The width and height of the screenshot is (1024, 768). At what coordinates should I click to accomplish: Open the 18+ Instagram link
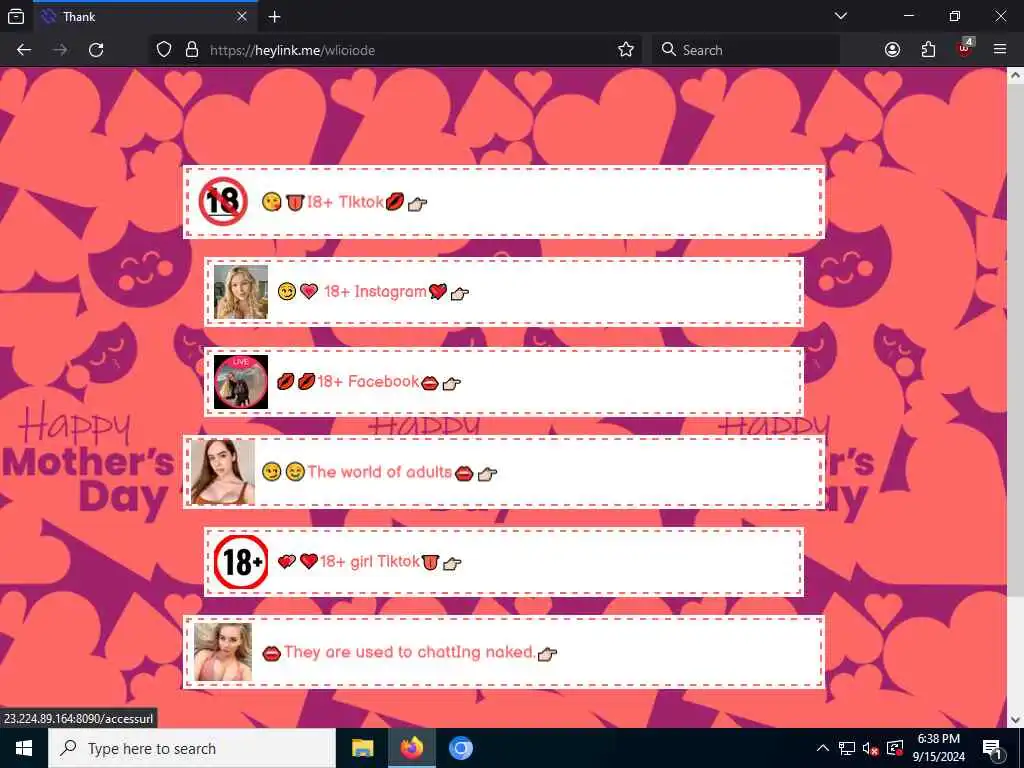point(504,292)
